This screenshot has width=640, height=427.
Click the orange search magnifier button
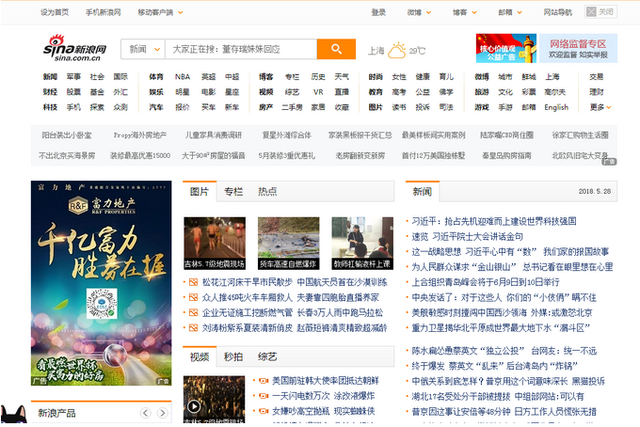[x=336, y=49]
